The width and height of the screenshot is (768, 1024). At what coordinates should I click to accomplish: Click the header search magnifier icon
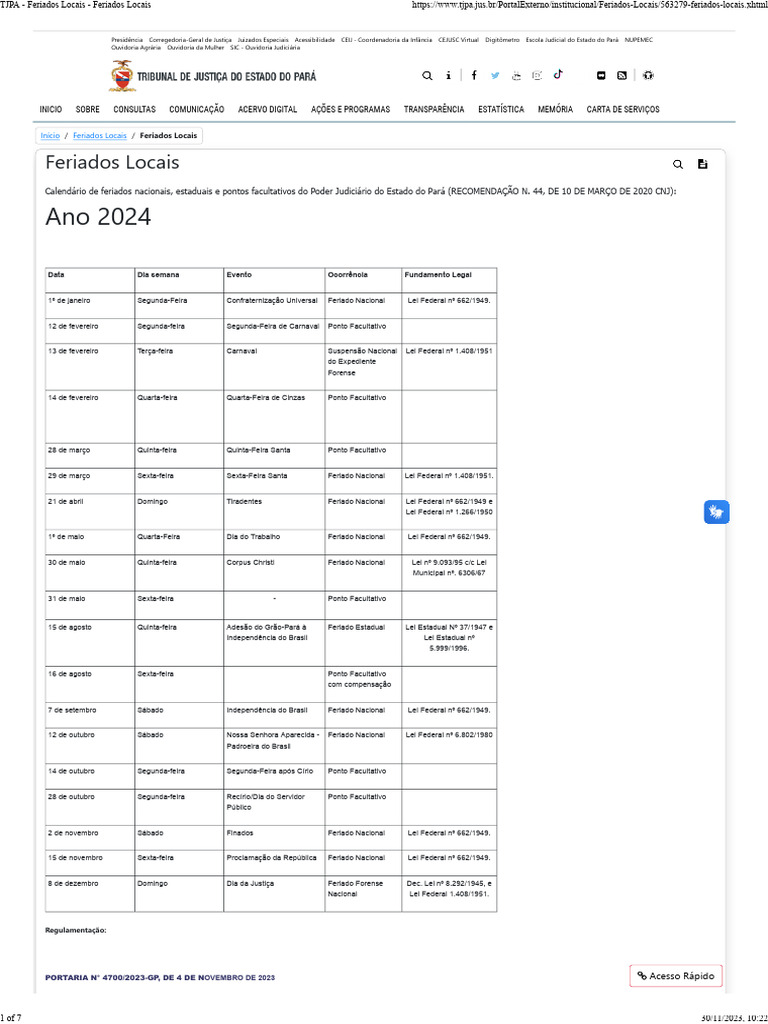point(427,75)
